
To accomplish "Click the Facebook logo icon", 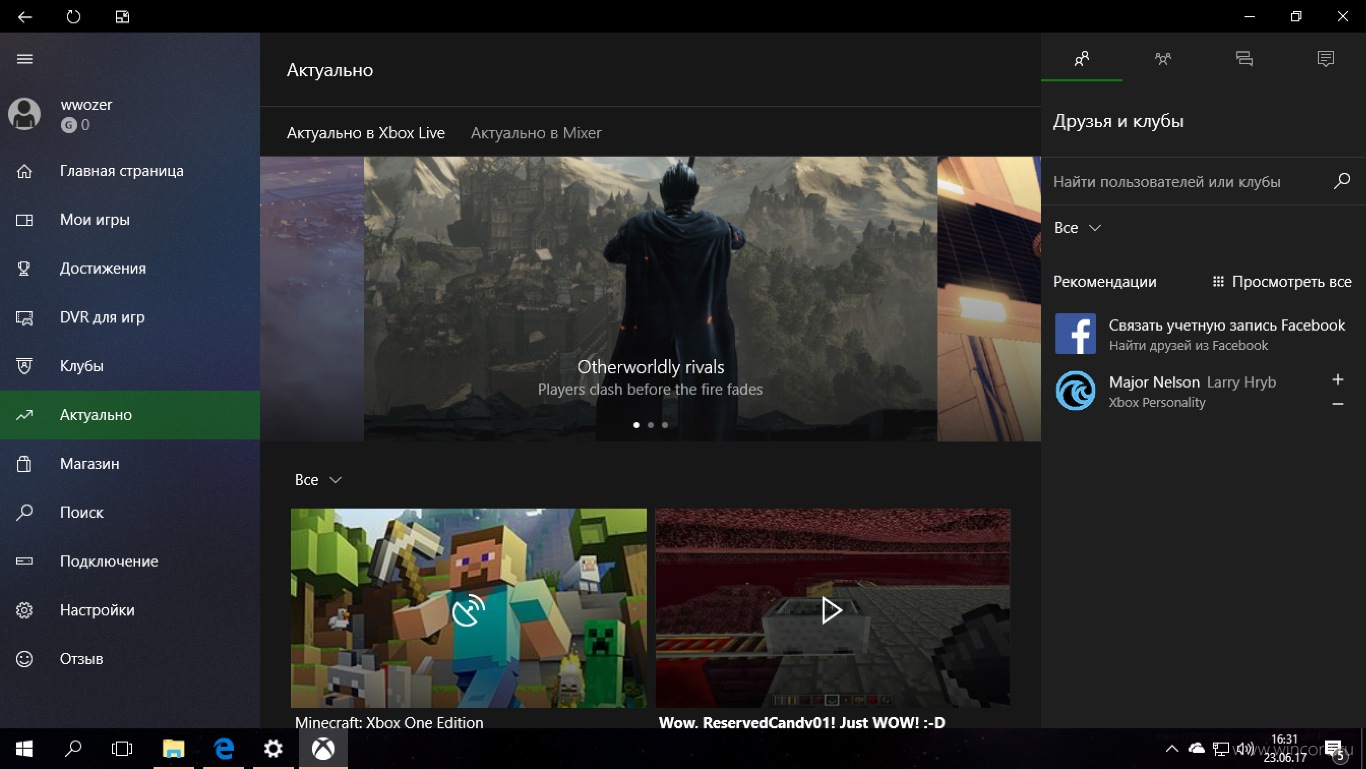I will coord(1076,334).
